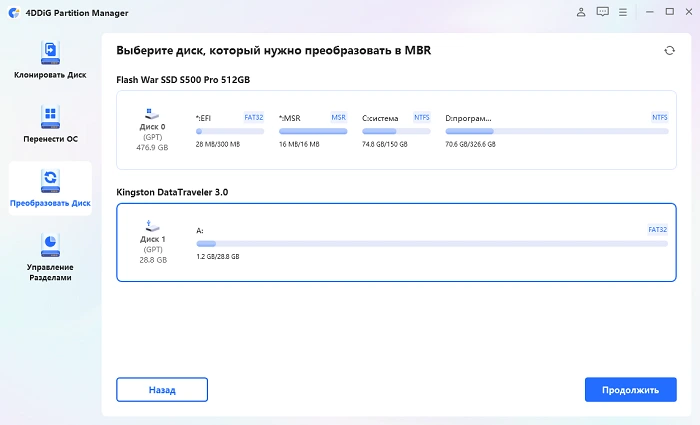This screenshot has width=700, height=425.
Task: Click the C:система partition usage bar
Action: [396, 131]
